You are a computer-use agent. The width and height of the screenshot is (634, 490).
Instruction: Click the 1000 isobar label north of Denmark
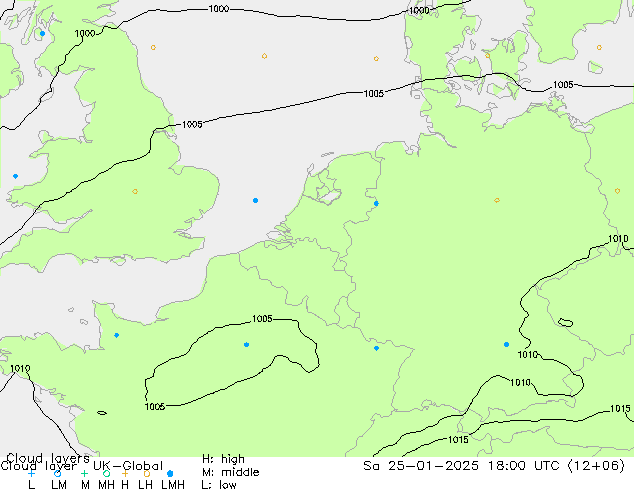pyautogui.click(x=419, y=11)
